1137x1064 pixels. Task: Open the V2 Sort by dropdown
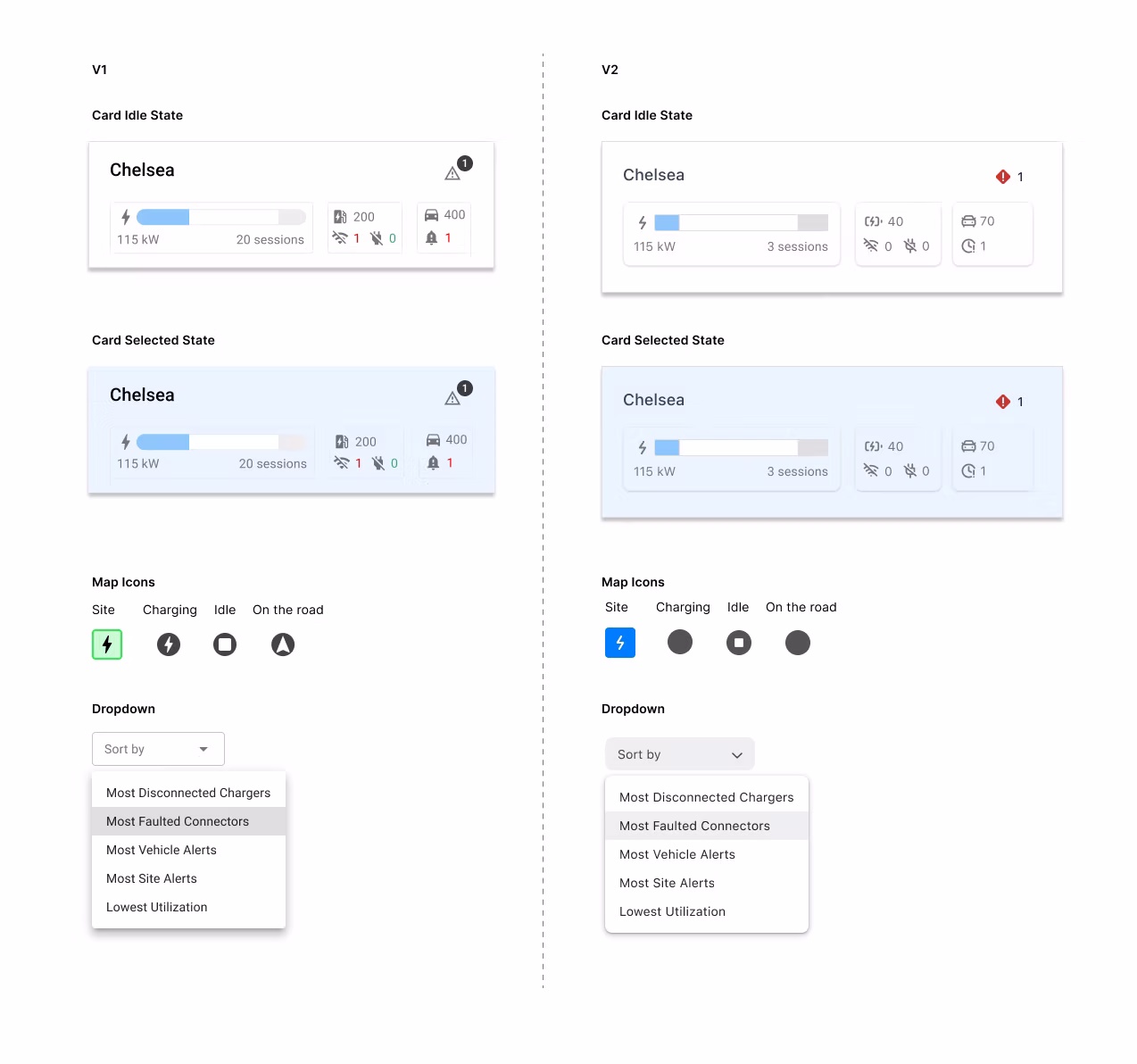(x=680, y=754)
